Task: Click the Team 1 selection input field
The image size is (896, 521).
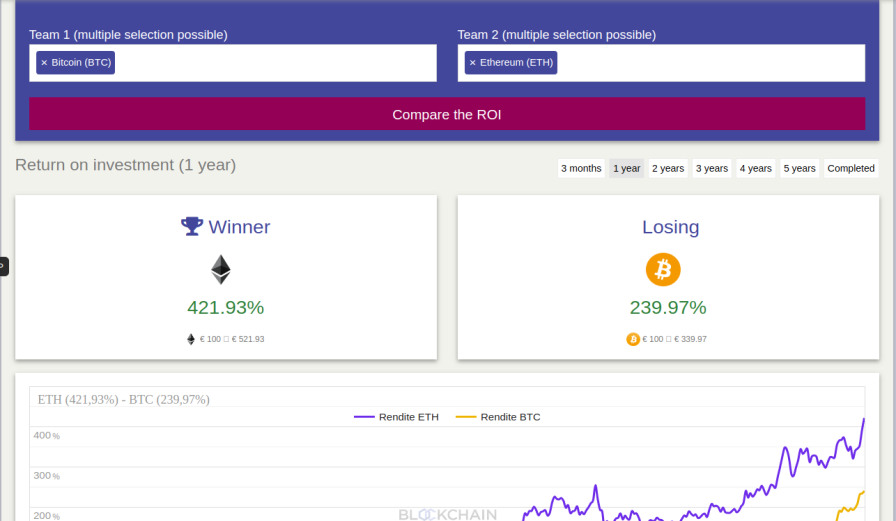Action: click(233, 63)
